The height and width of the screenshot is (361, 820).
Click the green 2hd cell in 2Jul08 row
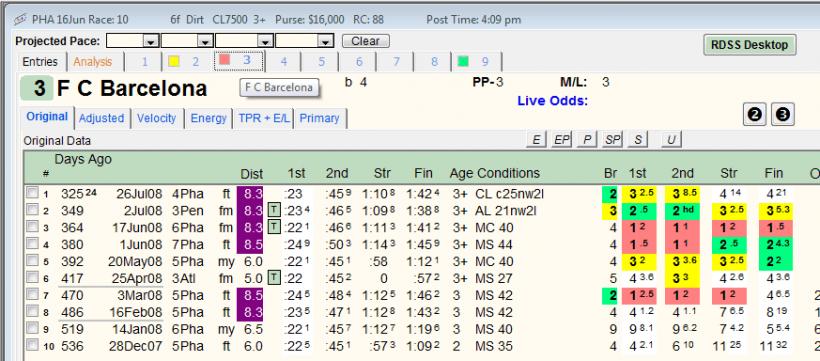[x=682, y=211]
